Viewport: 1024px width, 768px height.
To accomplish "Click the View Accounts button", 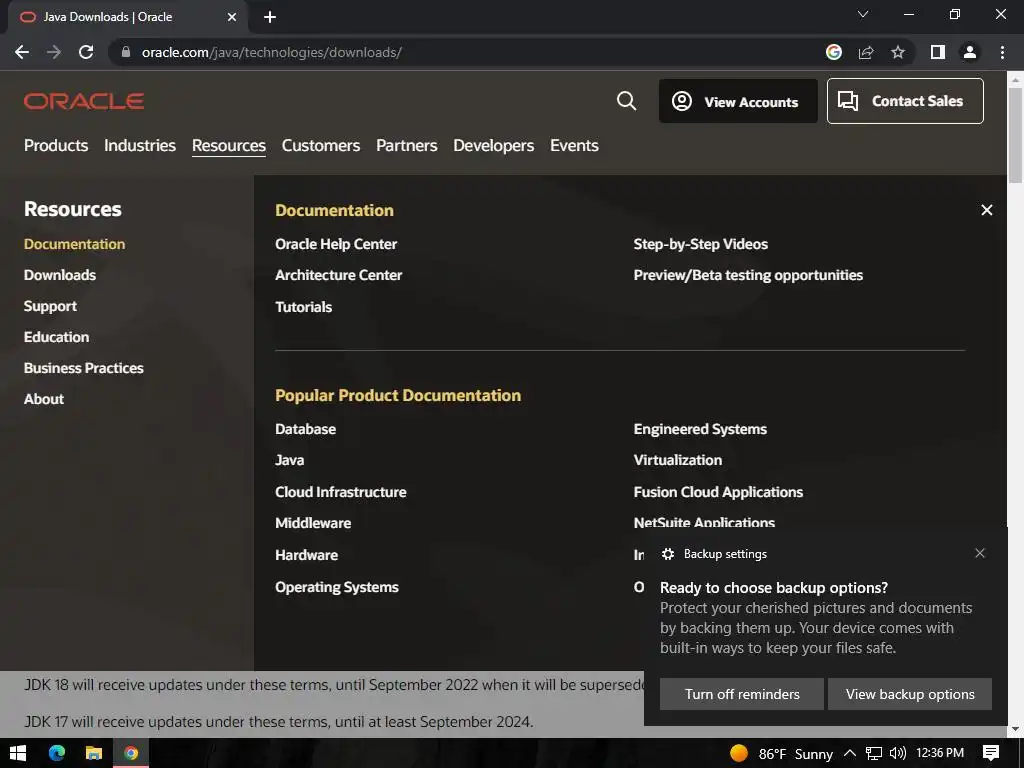I will 738,101.
